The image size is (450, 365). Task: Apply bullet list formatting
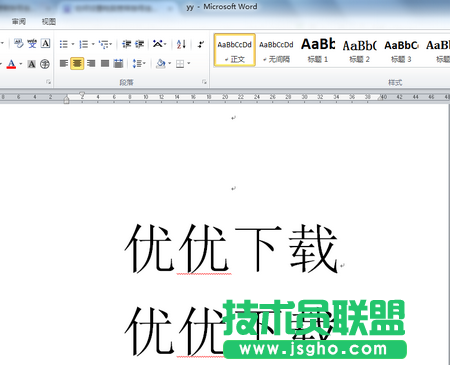point(64,44)
